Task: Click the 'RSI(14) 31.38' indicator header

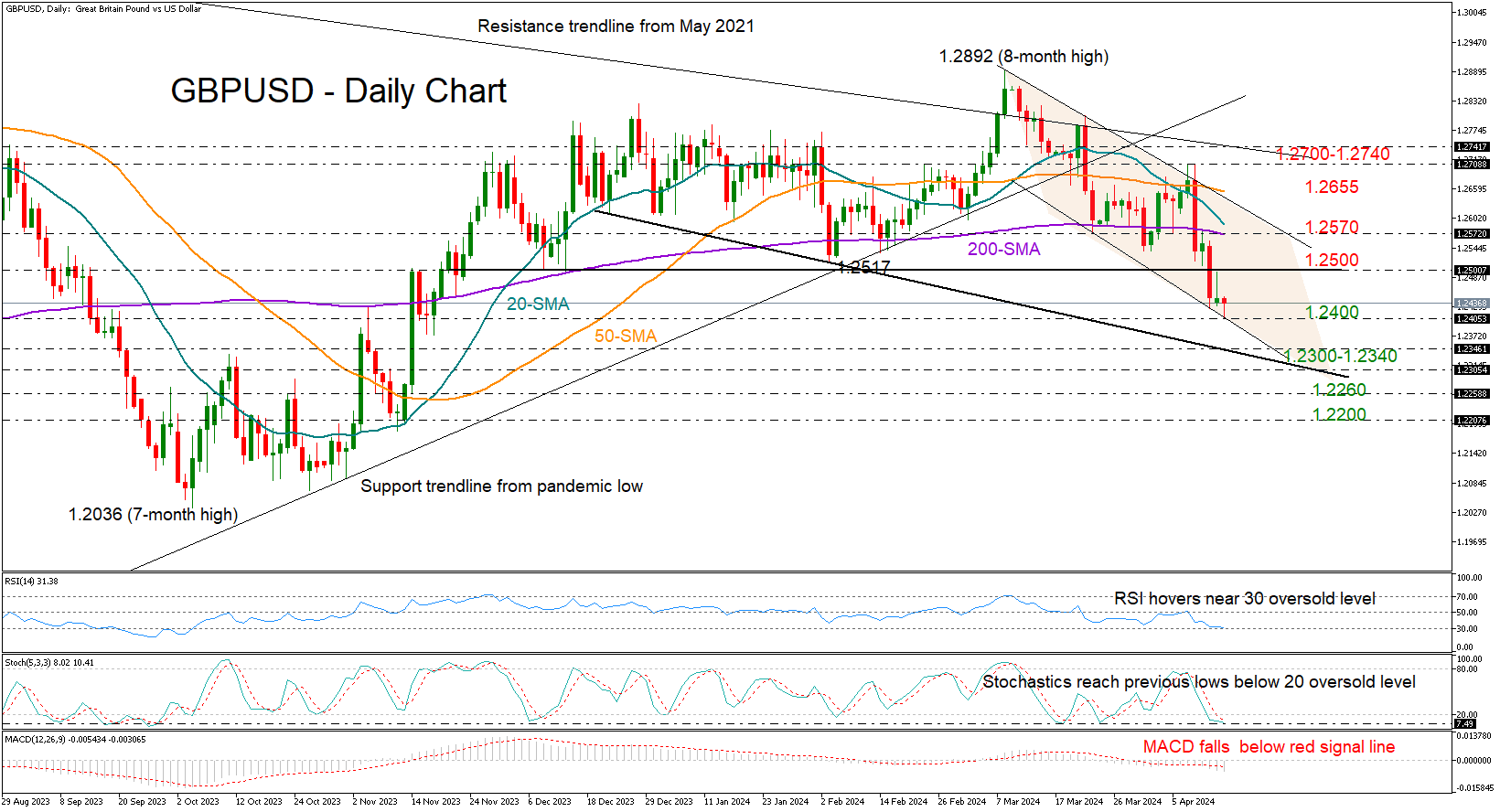Action: click(32, 581)
